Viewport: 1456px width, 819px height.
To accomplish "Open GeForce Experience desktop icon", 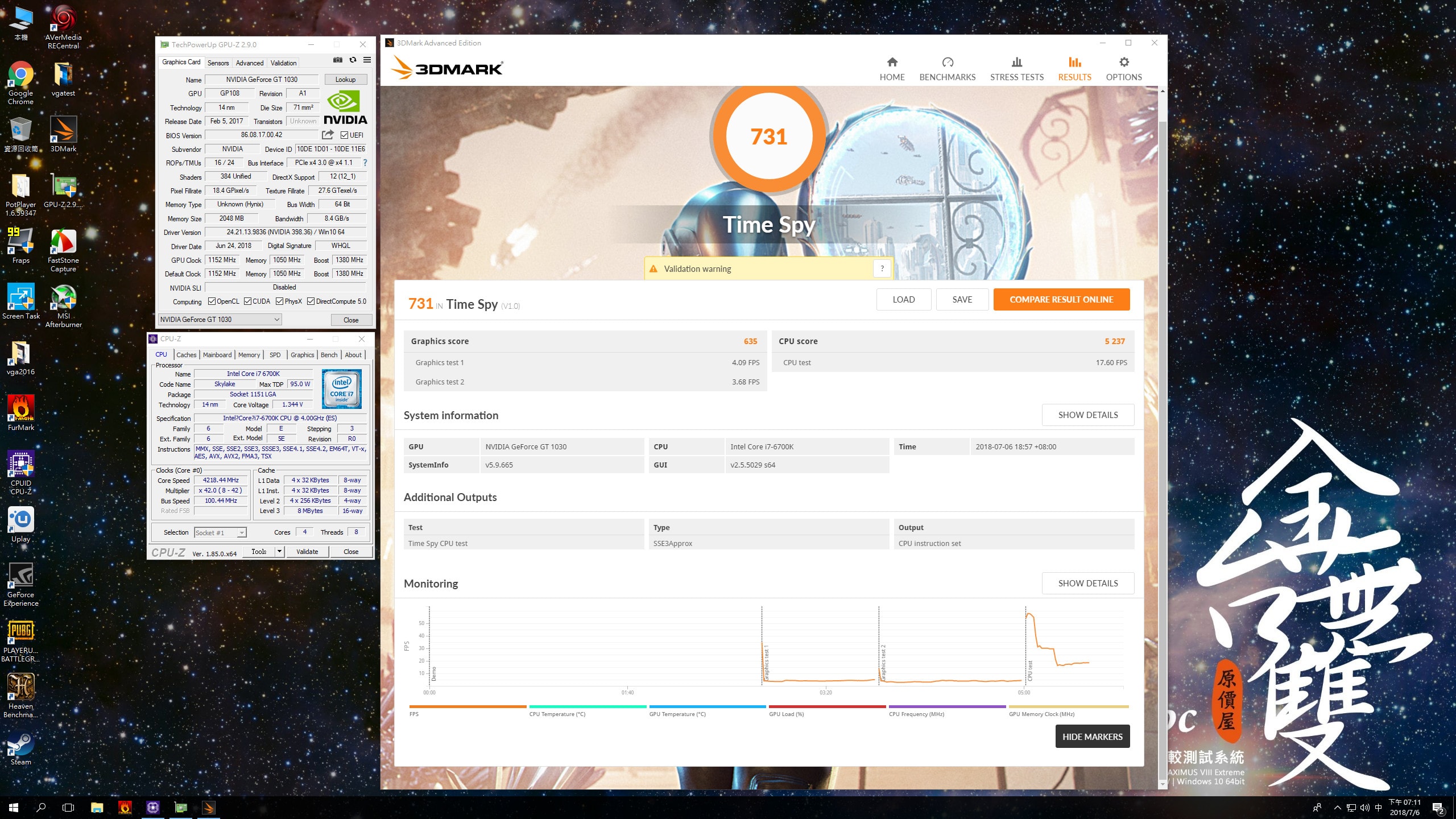I will tap(20, 585).
